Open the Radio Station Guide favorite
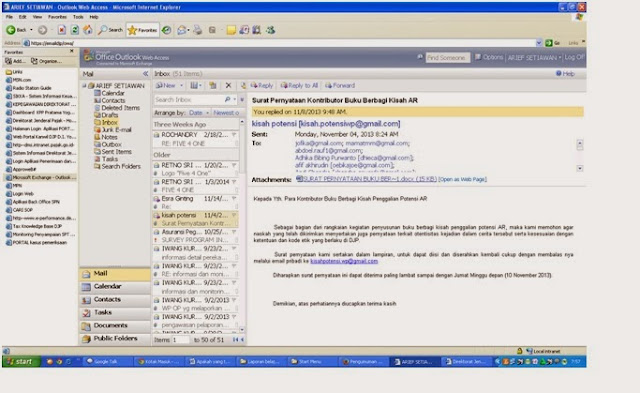Viewport: 640px width, 393px height. (28, 88)
